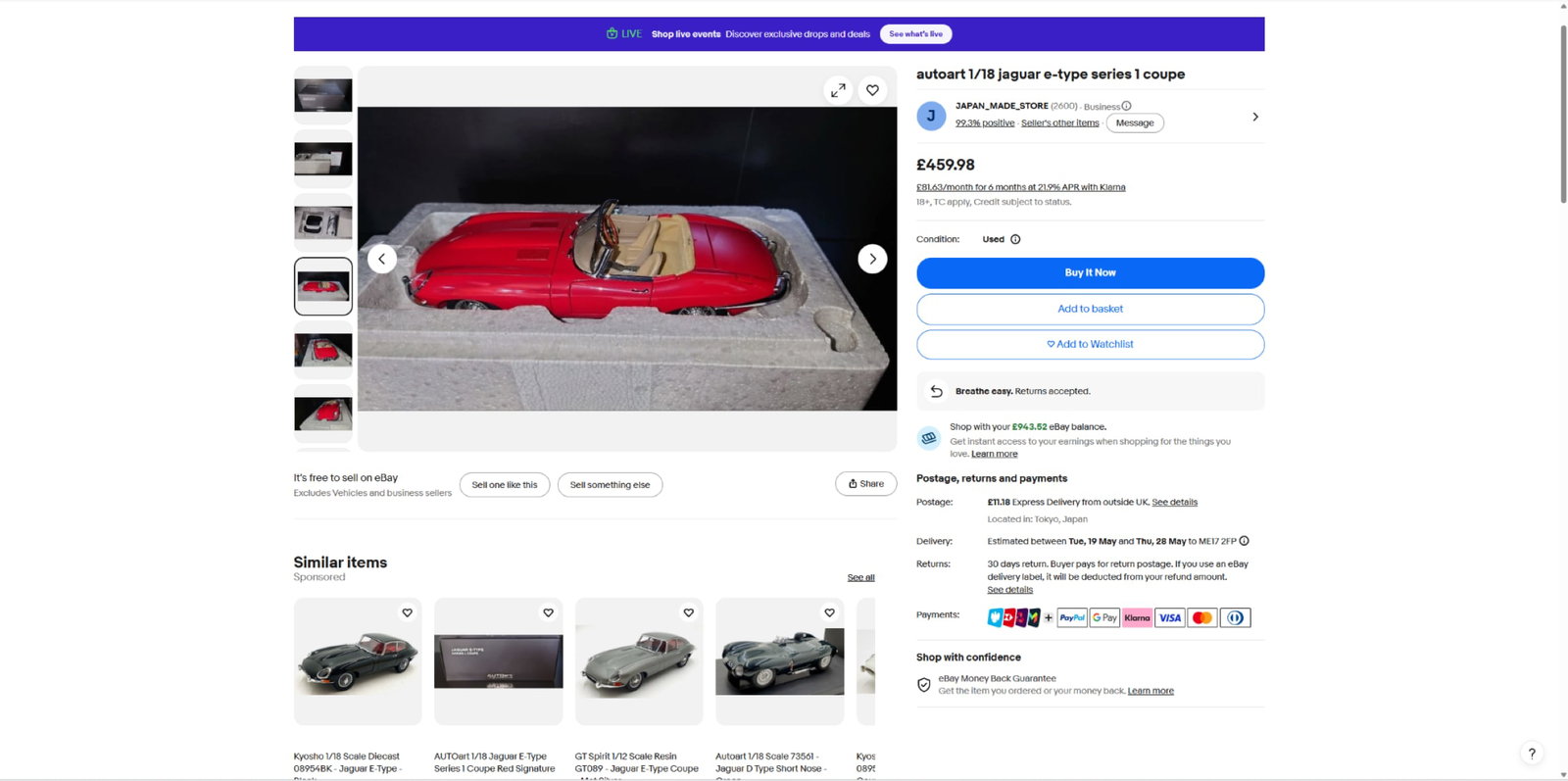Favorite the Kyosho 1/18 Scale Diecast item

408,612
